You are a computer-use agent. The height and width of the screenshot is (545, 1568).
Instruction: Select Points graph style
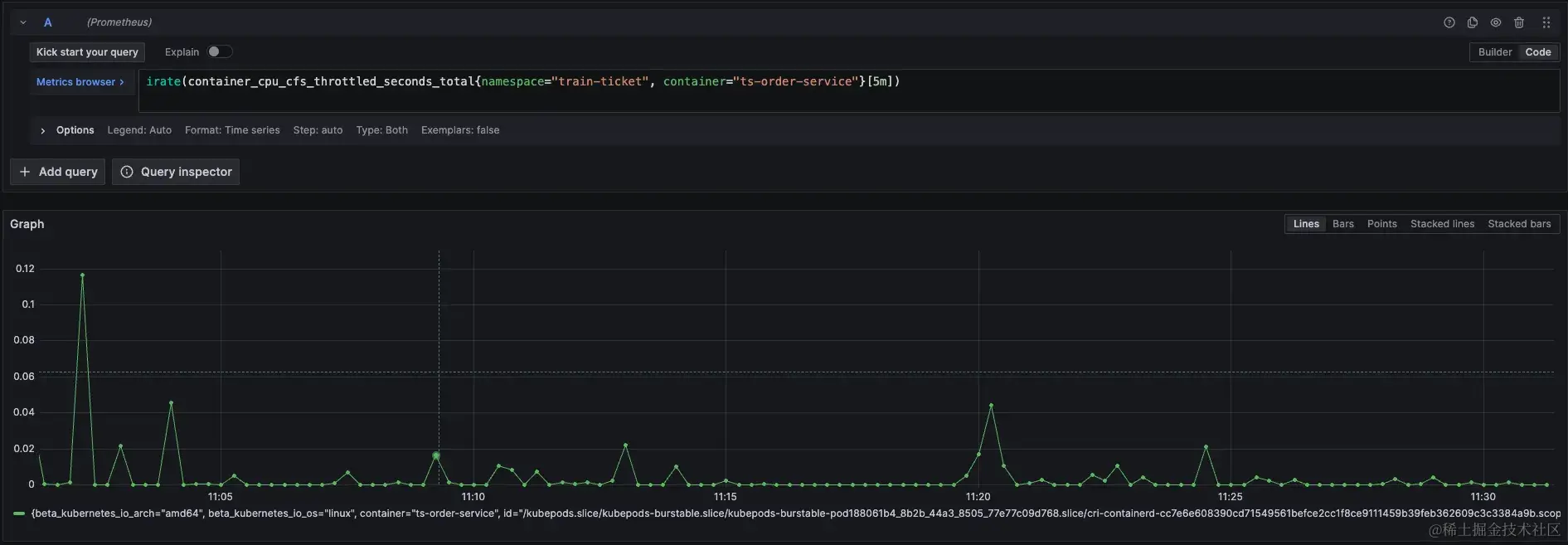tap(1382, 224)
